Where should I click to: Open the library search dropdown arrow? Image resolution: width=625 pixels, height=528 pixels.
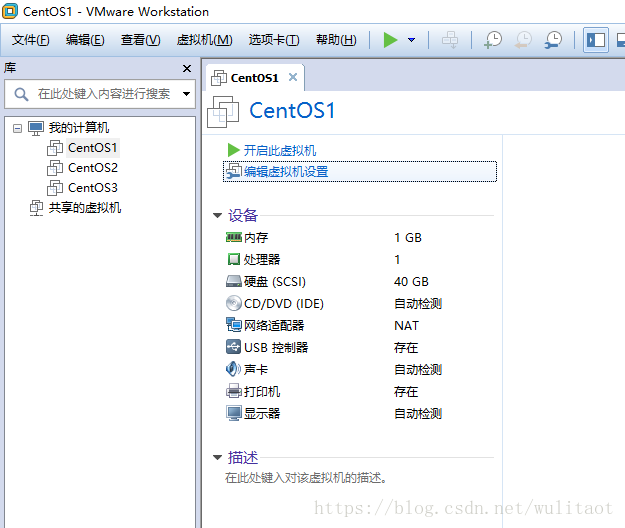click(x=186, y=94)
